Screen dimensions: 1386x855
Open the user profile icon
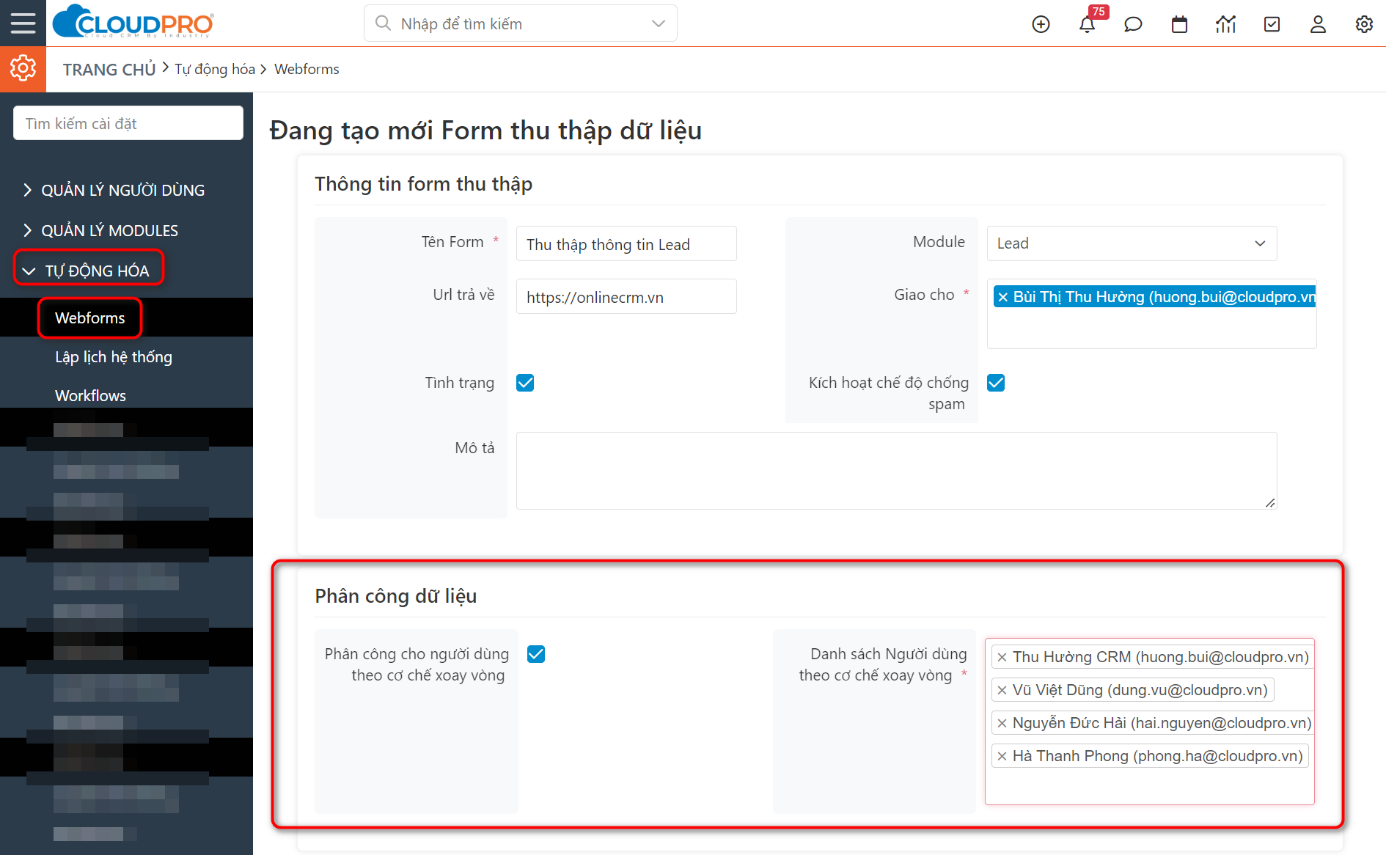click(1318, 24)
